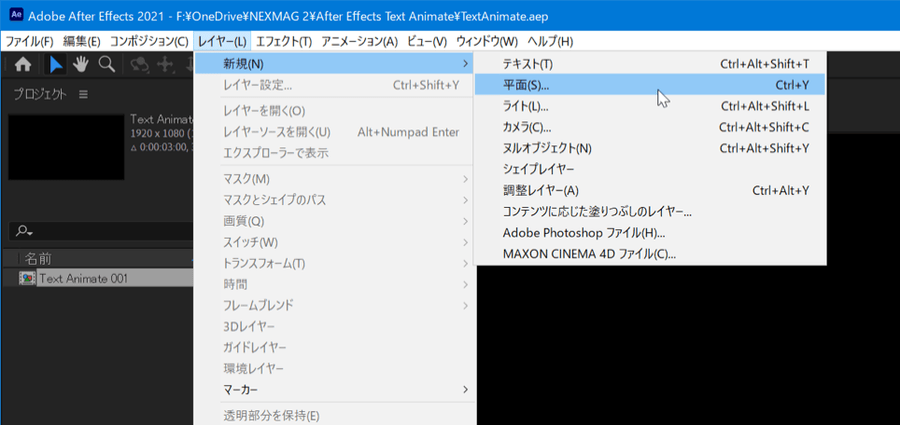Click the 環境レイヤー menu entry
900x425 pixels.
(334, 368)
